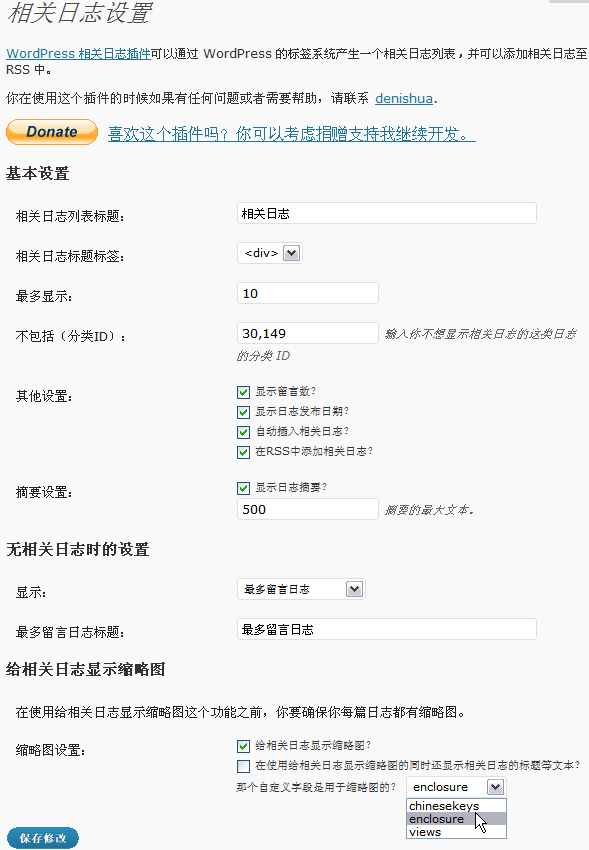Viewport: 589px width, 850px height.
Task: Open the 最多留言日志 display dropdown
Action: pyautogui.click(x=301, y=589)
